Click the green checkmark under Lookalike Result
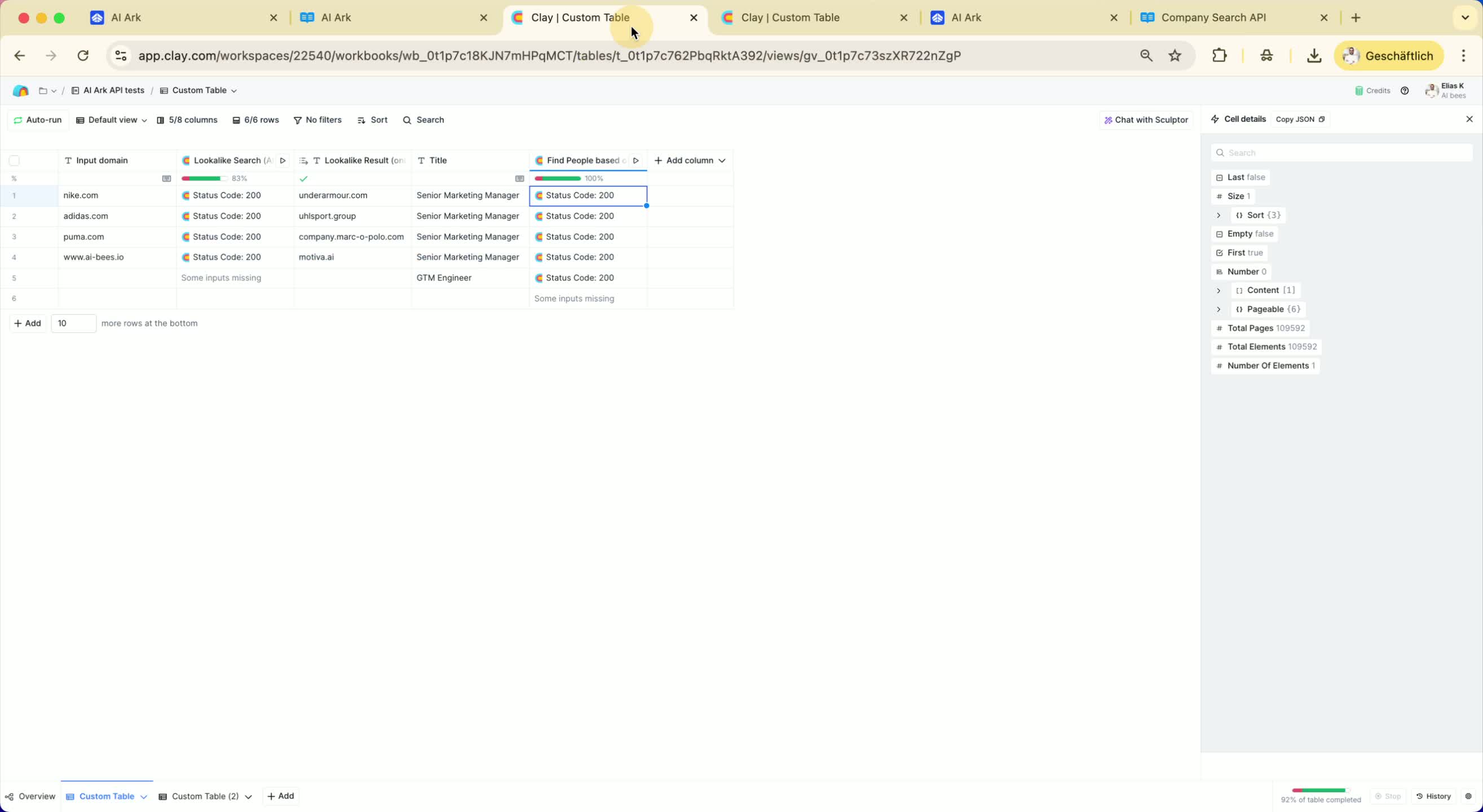 click(303, 179)
